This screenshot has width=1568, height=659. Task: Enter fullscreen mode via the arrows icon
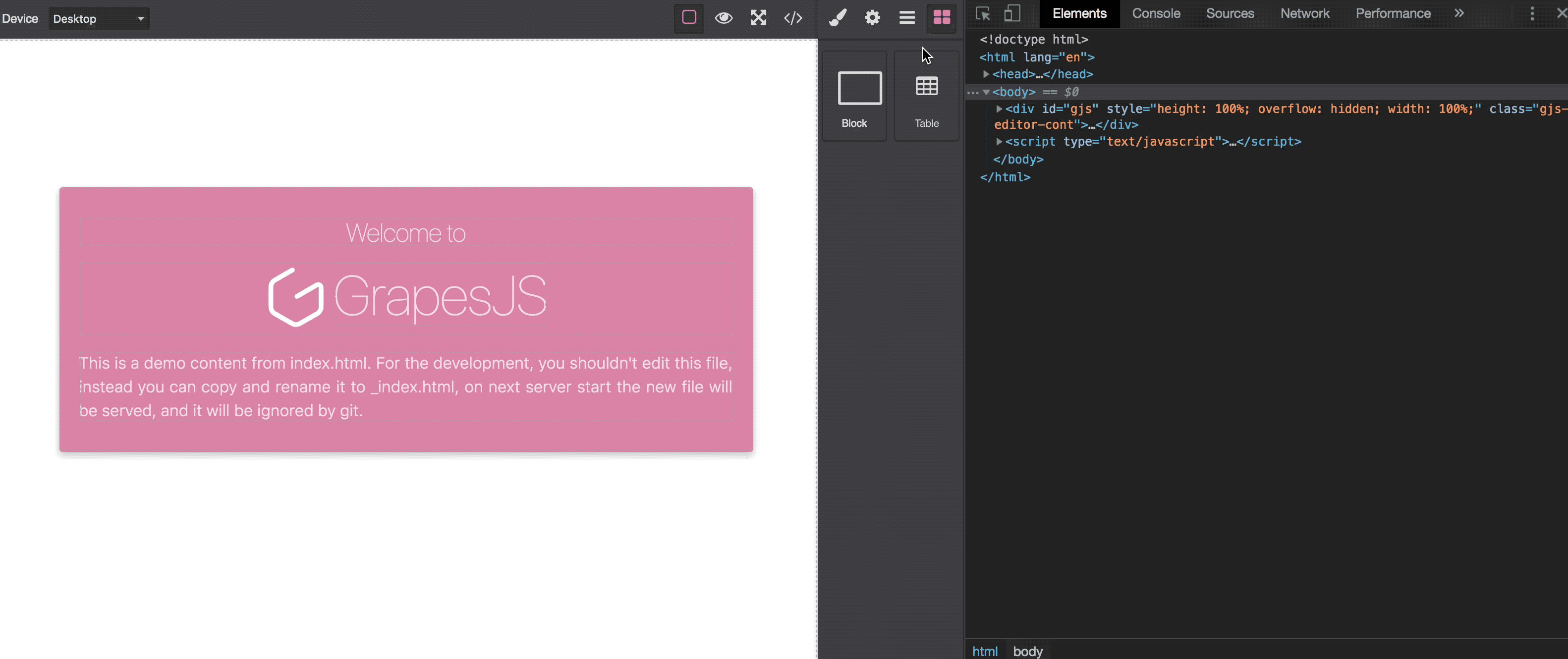click(758, 18)
